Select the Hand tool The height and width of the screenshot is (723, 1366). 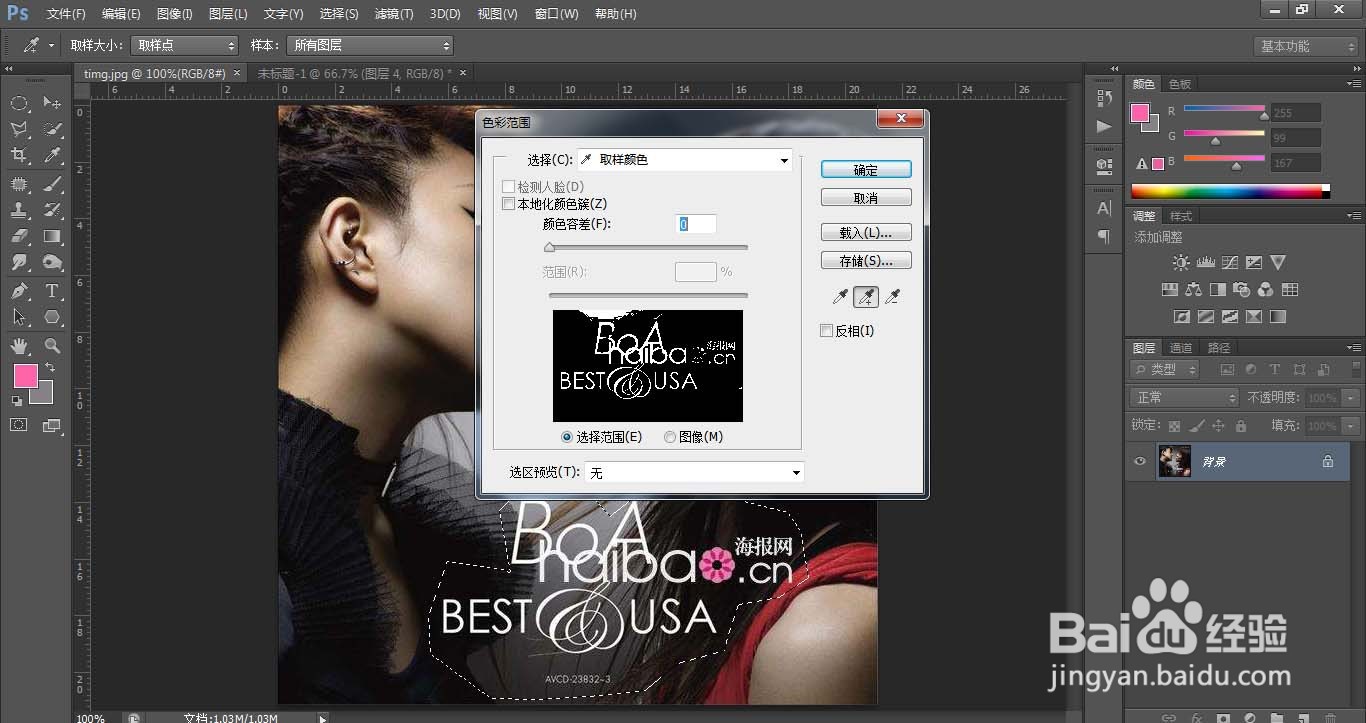(x=19, y=346)
